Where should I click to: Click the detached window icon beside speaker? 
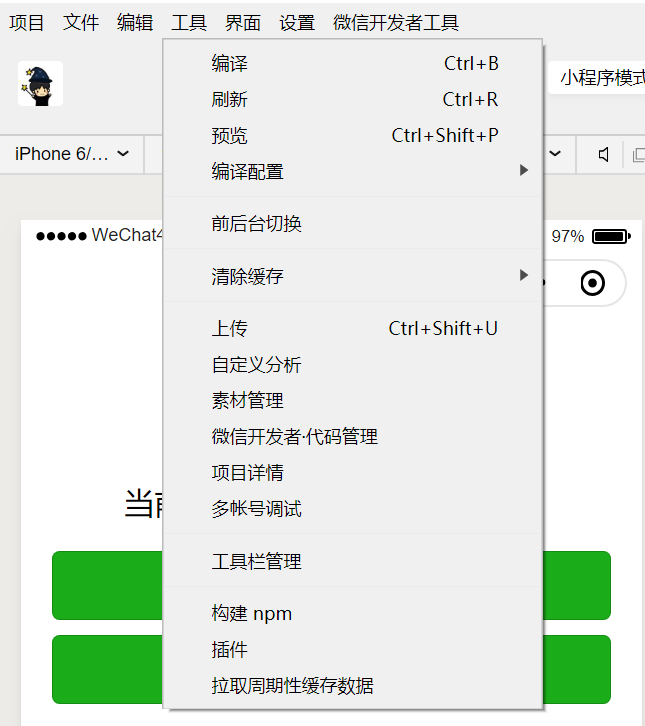[x=639, y=155]
